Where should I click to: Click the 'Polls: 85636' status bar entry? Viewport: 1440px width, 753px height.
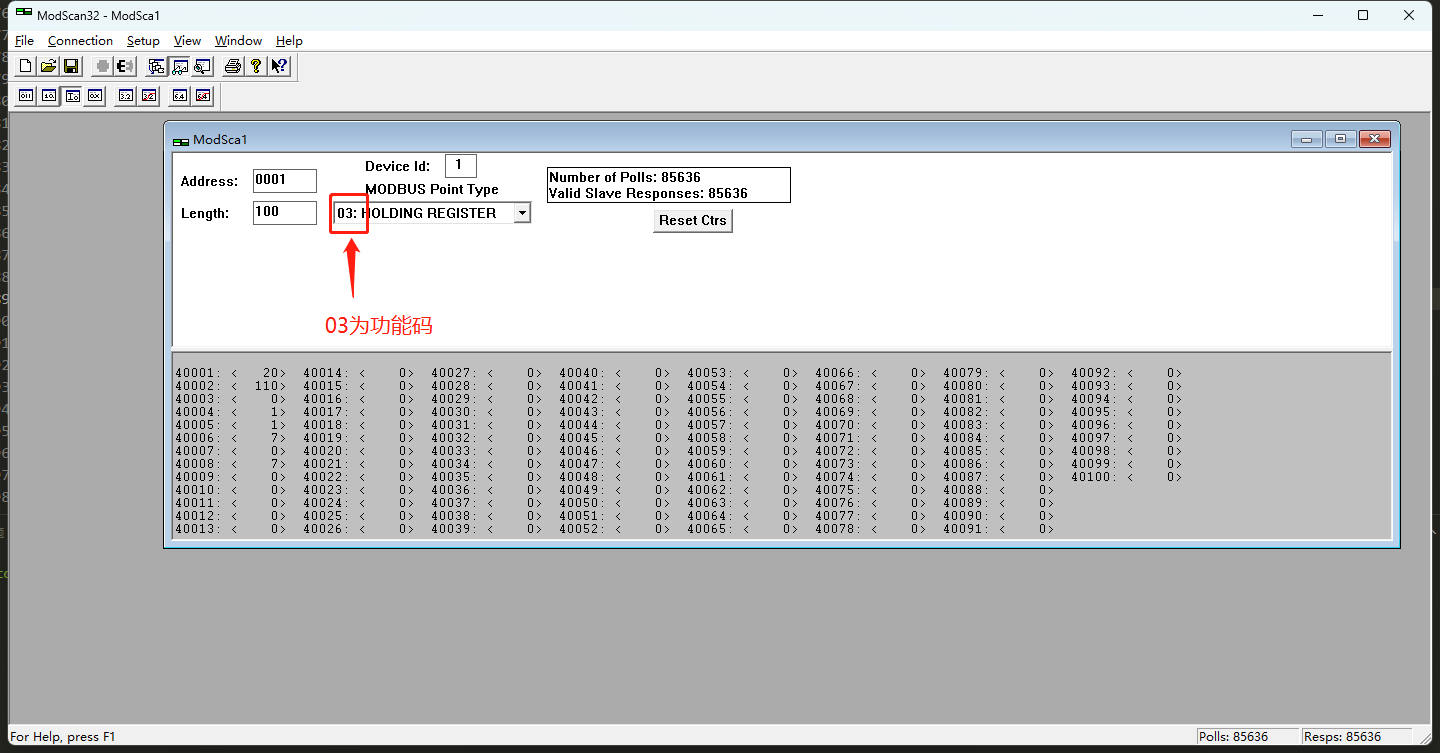[1247, 737]
